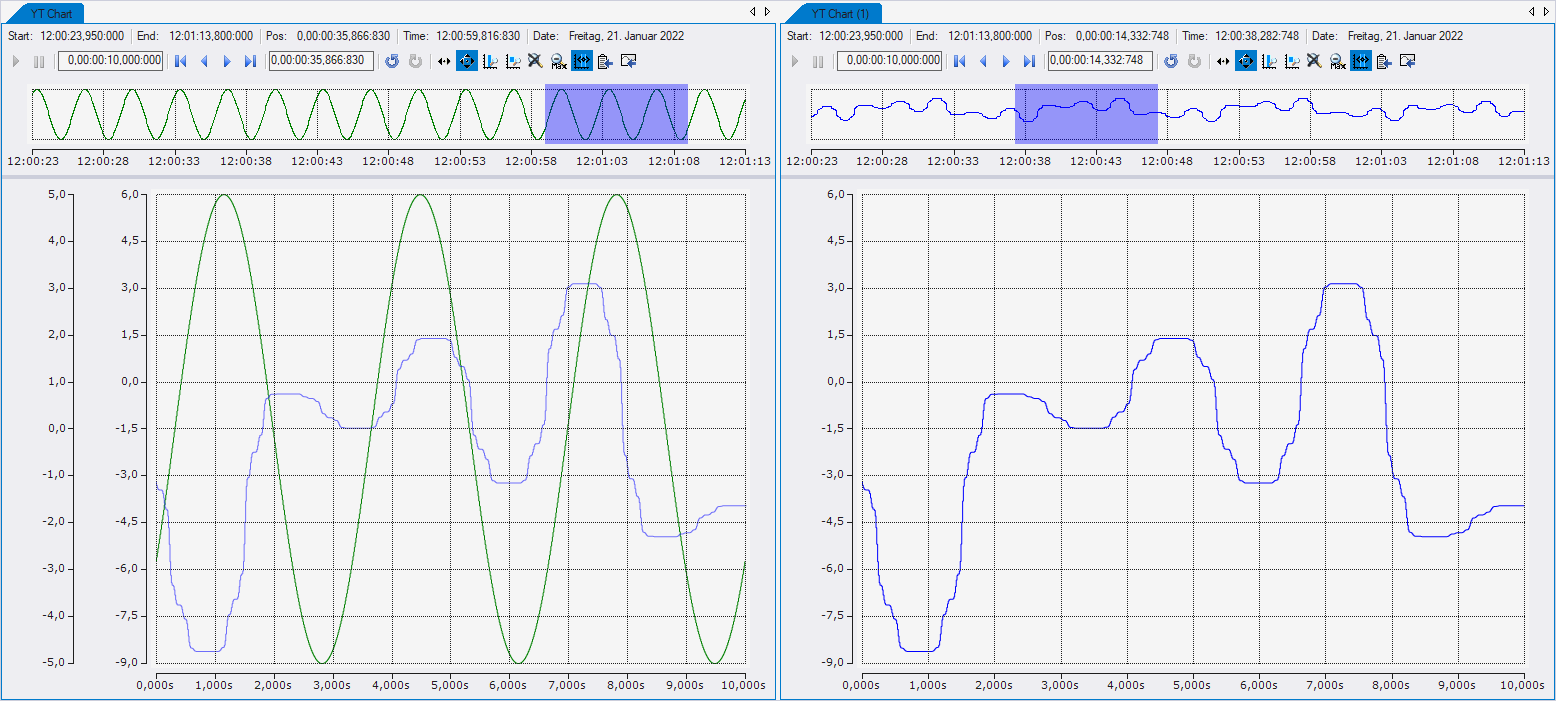The image size is (1556, 701).
Task: Start playback in the left YT Chart
Action: point(16,61)
